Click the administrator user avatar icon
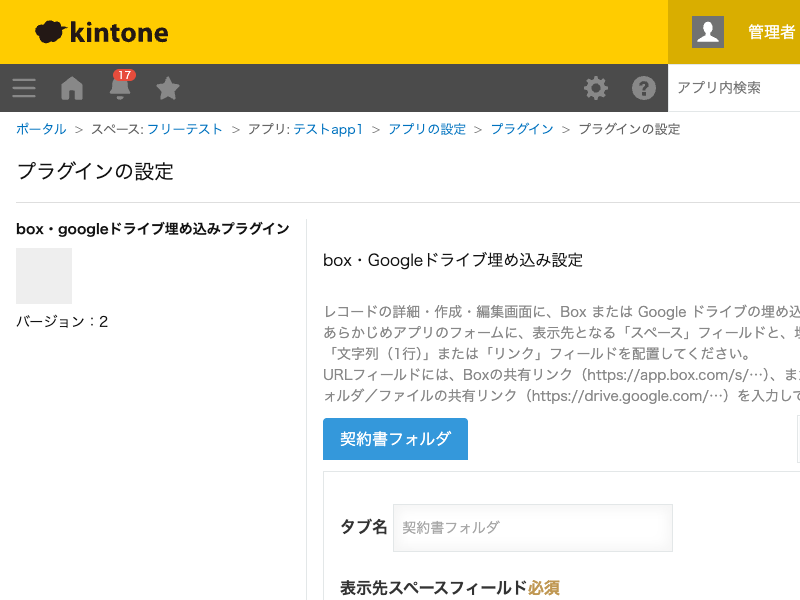 (708, 32)
